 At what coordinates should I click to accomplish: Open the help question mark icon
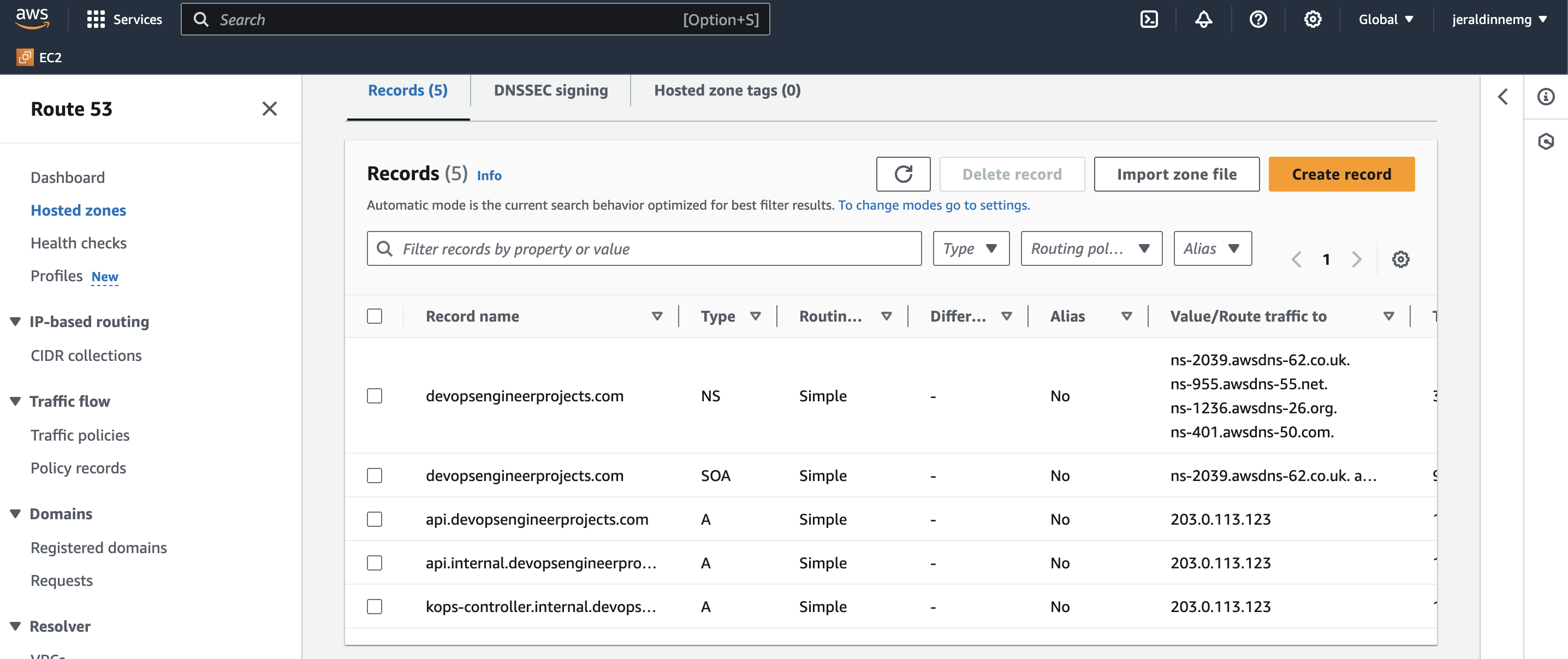tap(1257, 20)
